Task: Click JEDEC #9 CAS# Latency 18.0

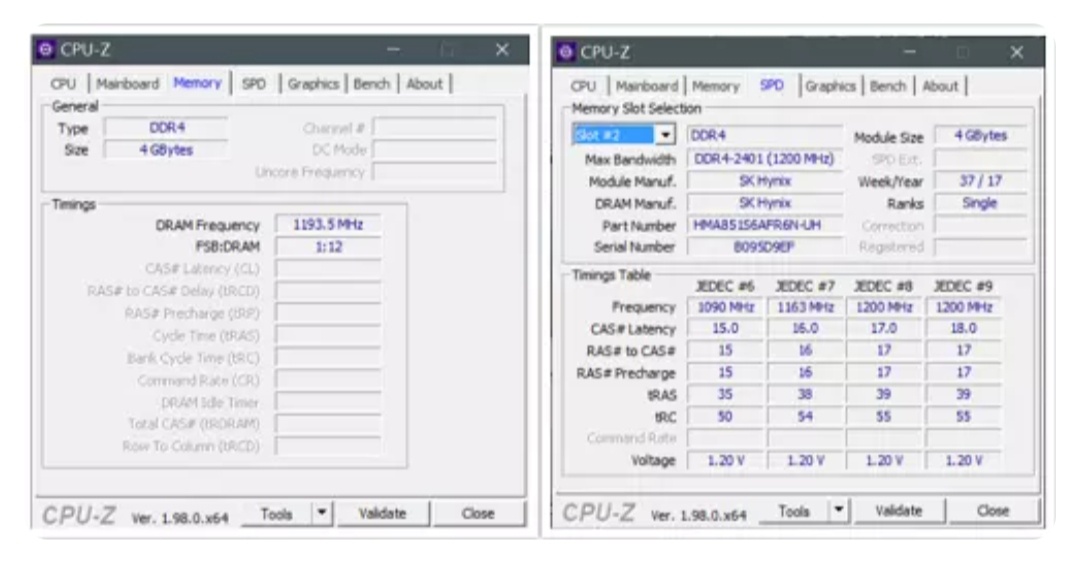Action: coord(964,328)
